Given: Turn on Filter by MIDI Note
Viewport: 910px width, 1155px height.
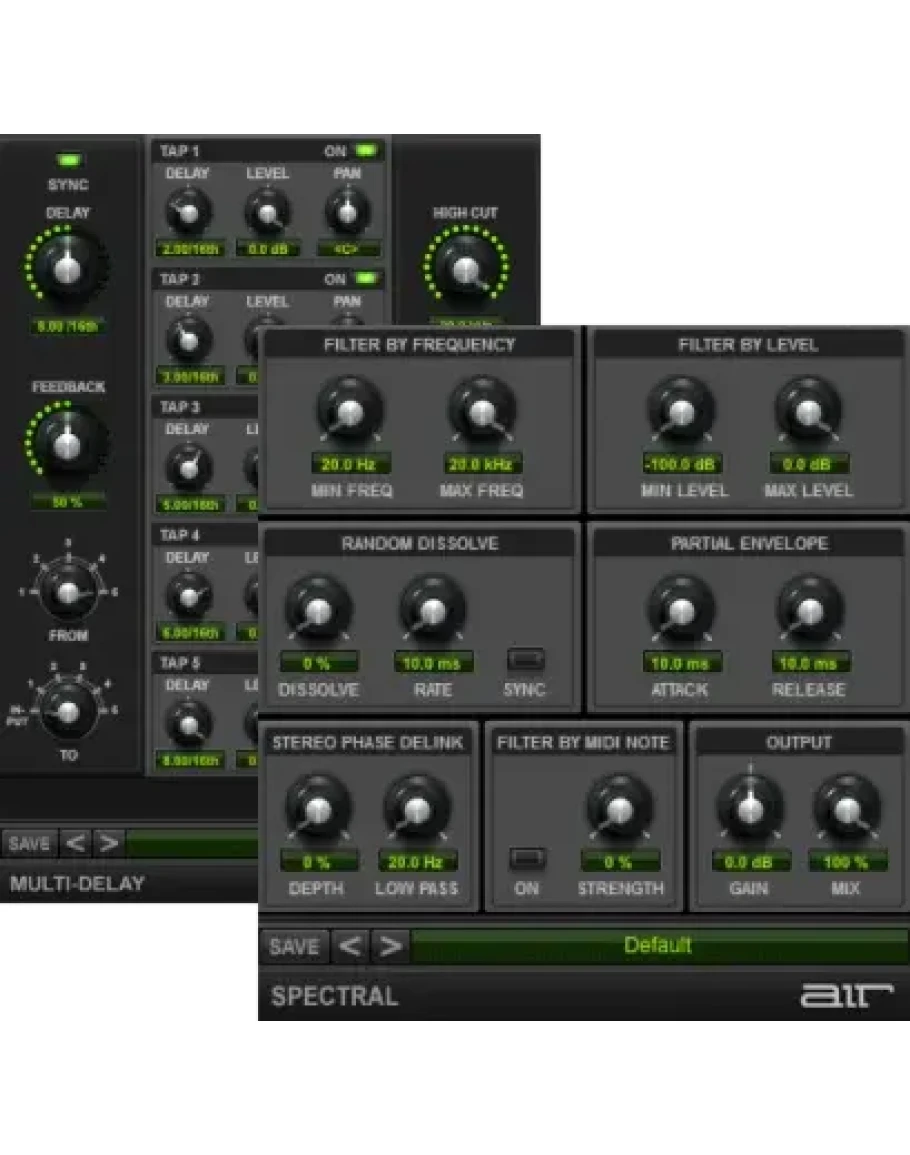Looking at the screenshot, I should click(x=526, y=858).
